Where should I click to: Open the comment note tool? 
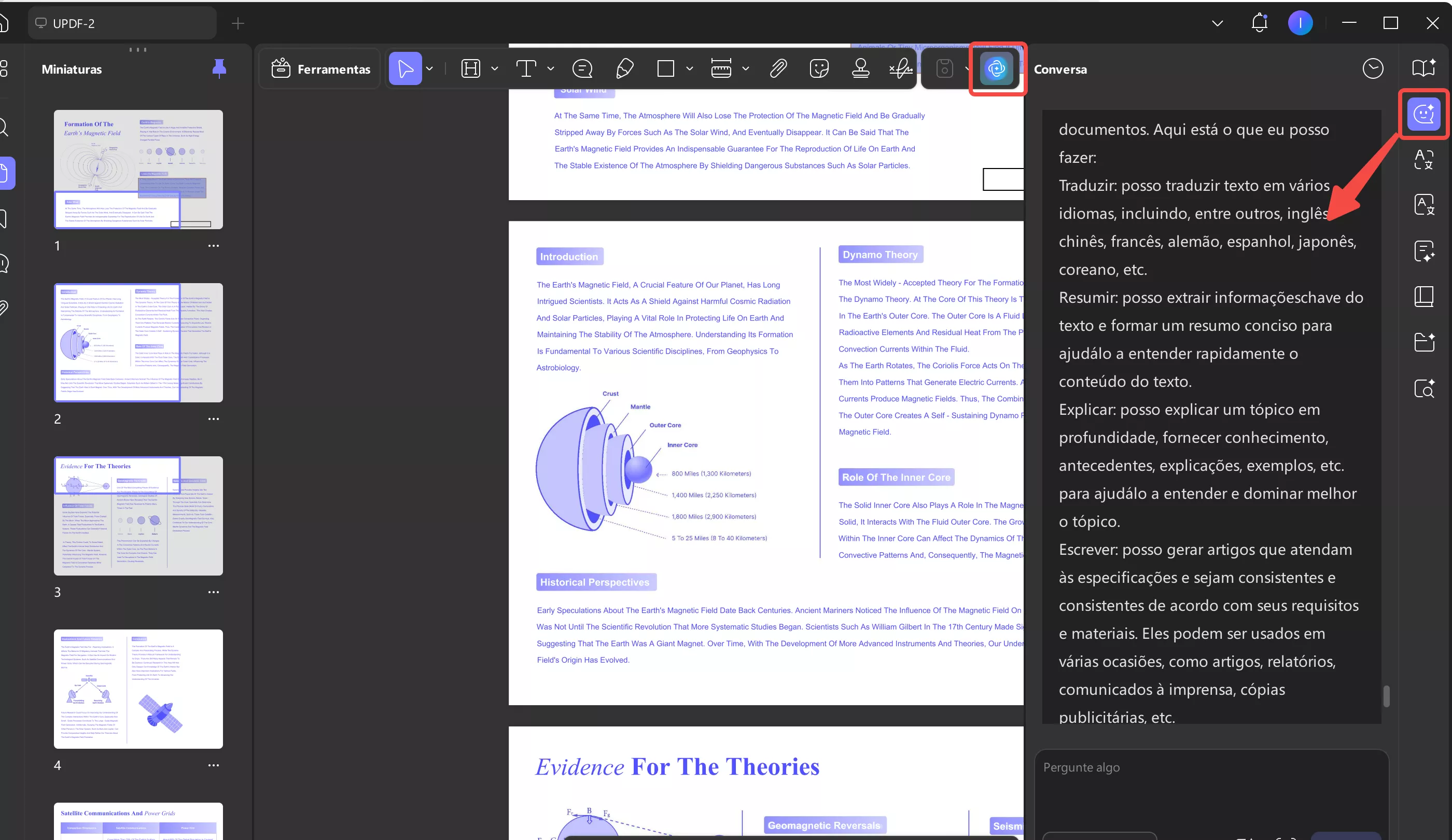click(x=582, y=69)
